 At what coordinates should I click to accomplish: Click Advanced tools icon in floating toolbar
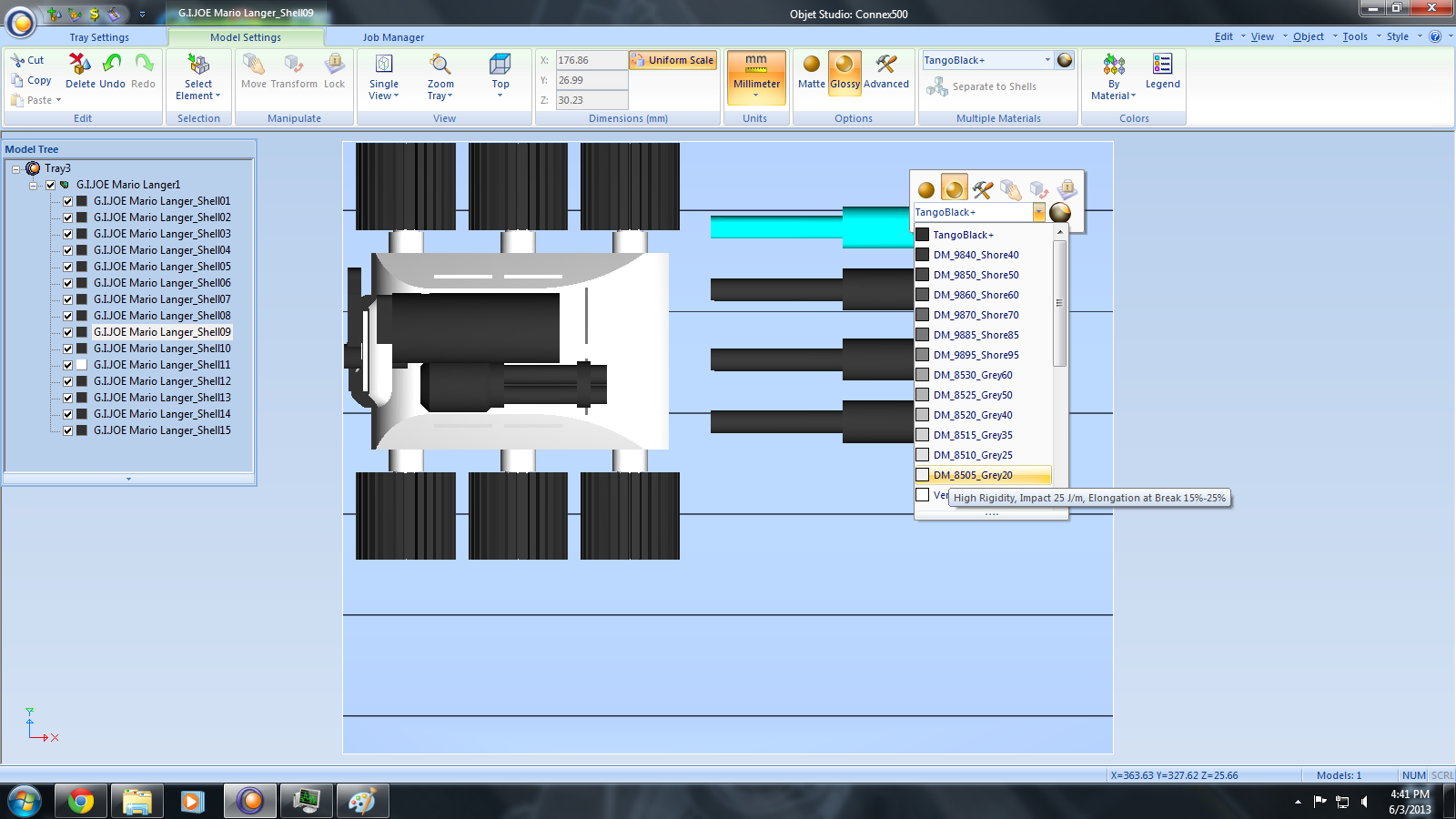(982, 189)
